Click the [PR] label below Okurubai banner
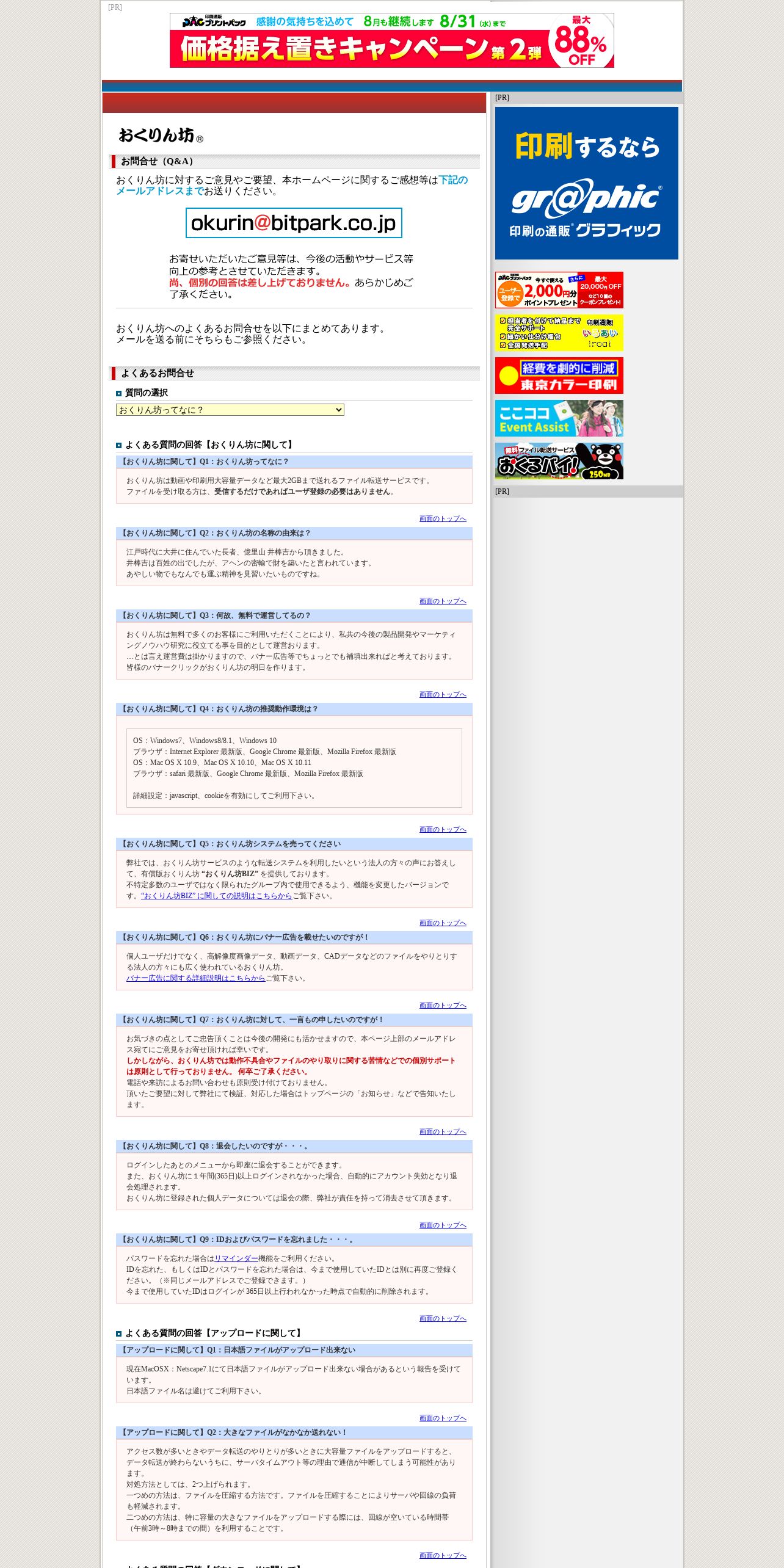The width and height of the screenshot is (784, 1568). click(502, 492)
